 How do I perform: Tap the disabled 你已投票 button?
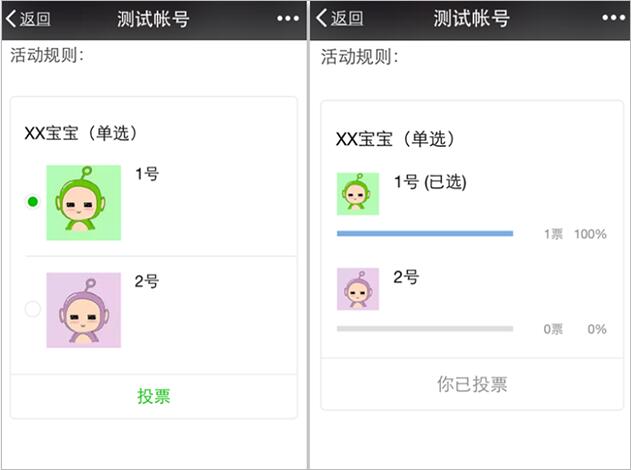471,384
